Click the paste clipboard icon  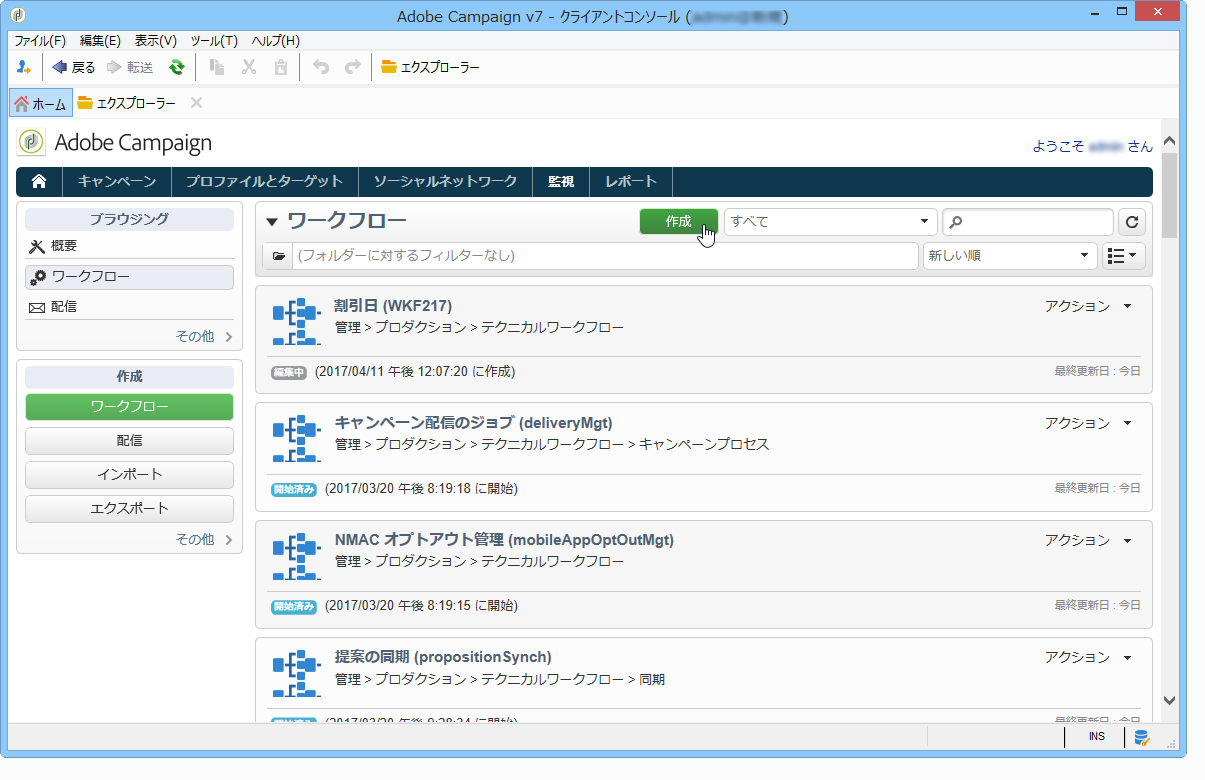point(281,67)
